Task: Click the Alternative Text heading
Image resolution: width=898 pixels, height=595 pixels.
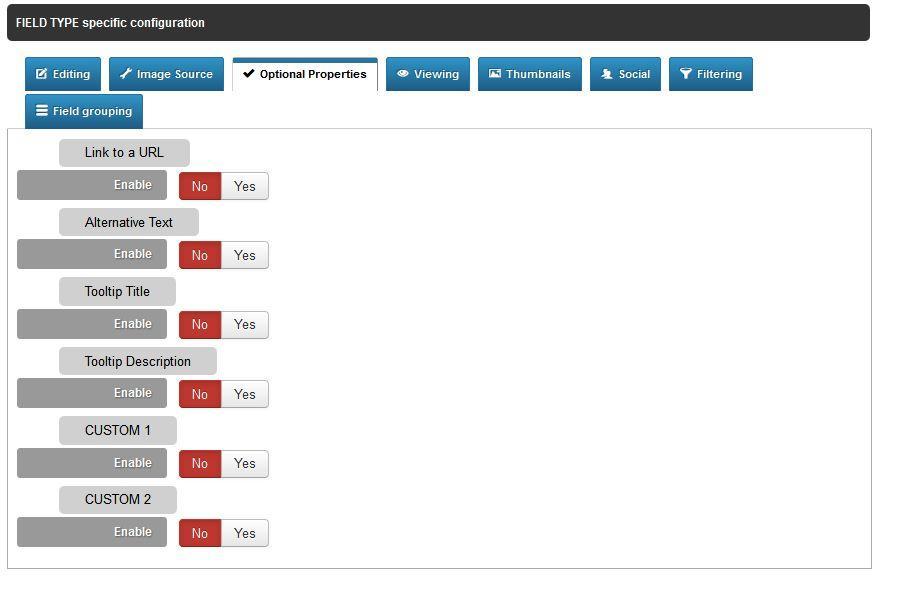Action: [129, 222]
